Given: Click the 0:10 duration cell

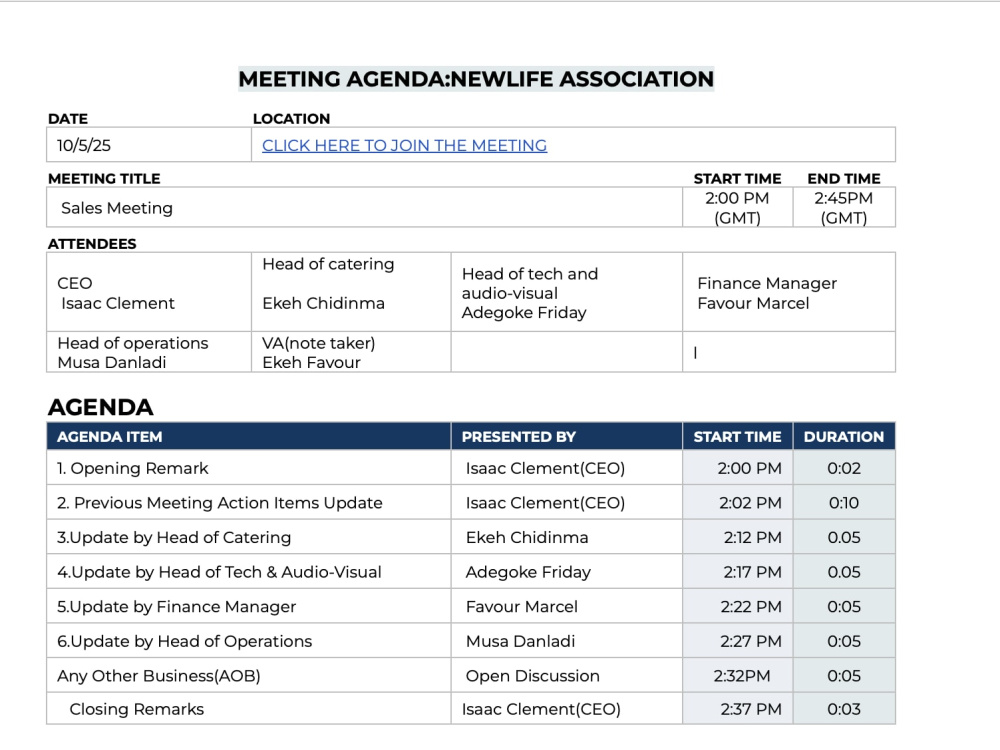Looking at the screenshot, I should (x=844, y=503).
